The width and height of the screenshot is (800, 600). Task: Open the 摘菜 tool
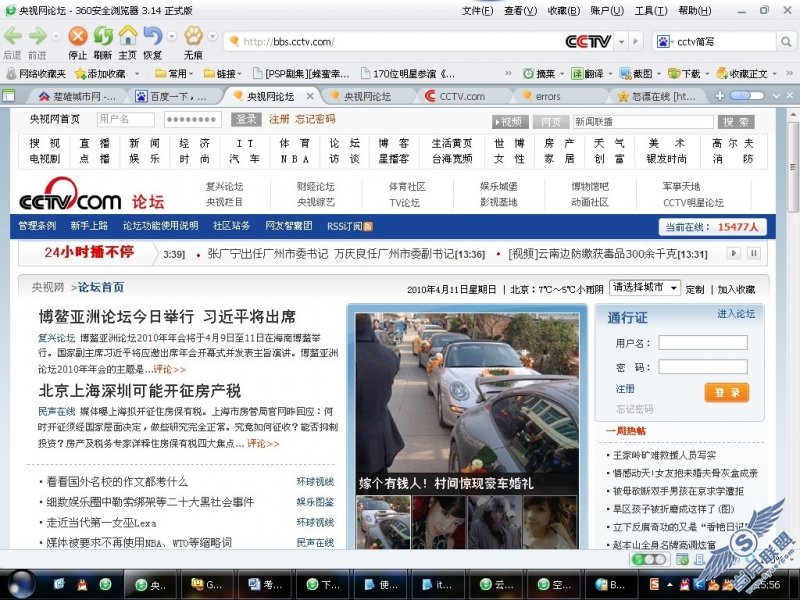coord(539,74)
